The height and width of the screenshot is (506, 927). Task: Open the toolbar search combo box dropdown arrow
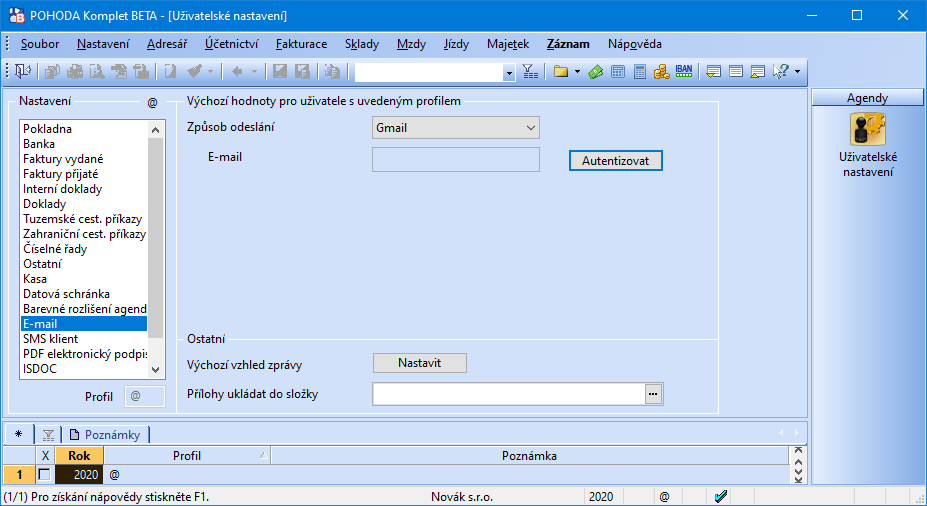pyautogui.click(x=509, y=73)
